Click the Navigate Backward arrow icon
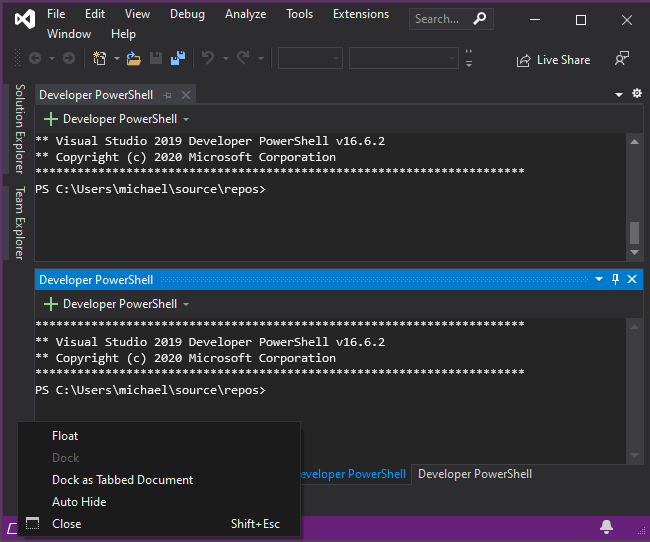The width and height of the screenshot is (650, 542). click(x=35, y=58)
